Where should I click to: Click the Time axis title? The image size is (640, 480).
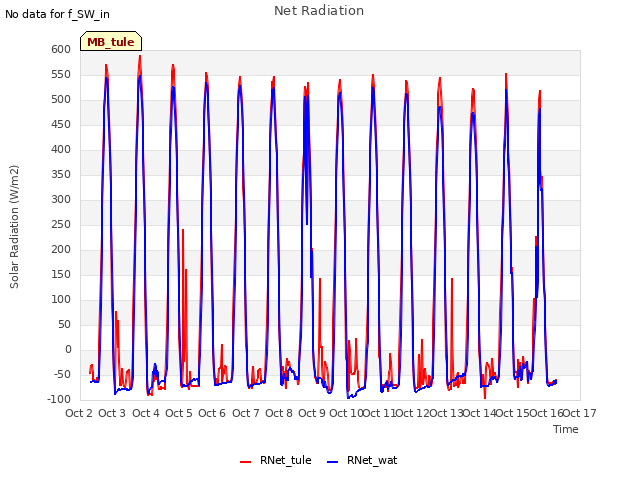coord(566,429)
